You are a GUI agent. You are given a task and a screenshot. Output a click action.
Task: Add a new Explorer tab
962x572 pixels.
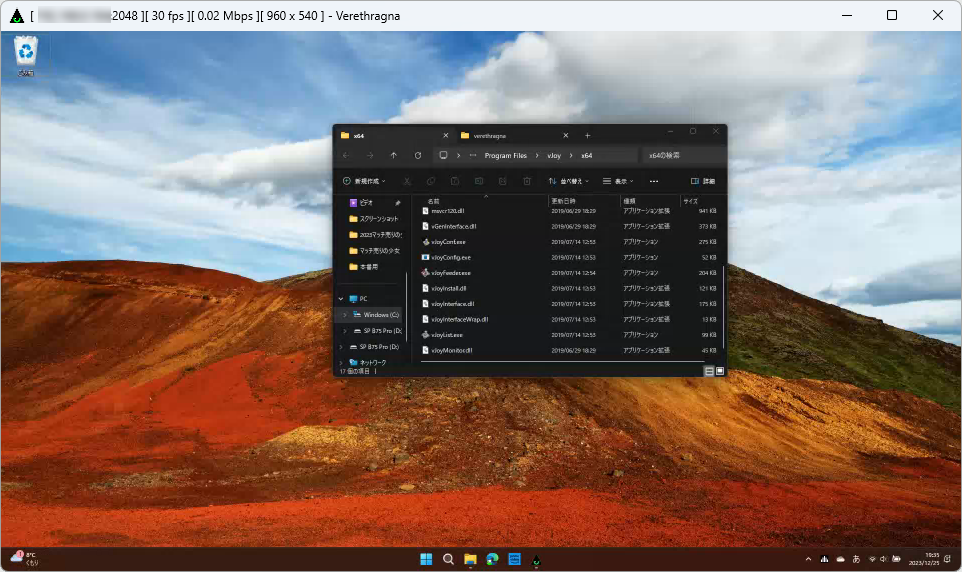point(587,136)
